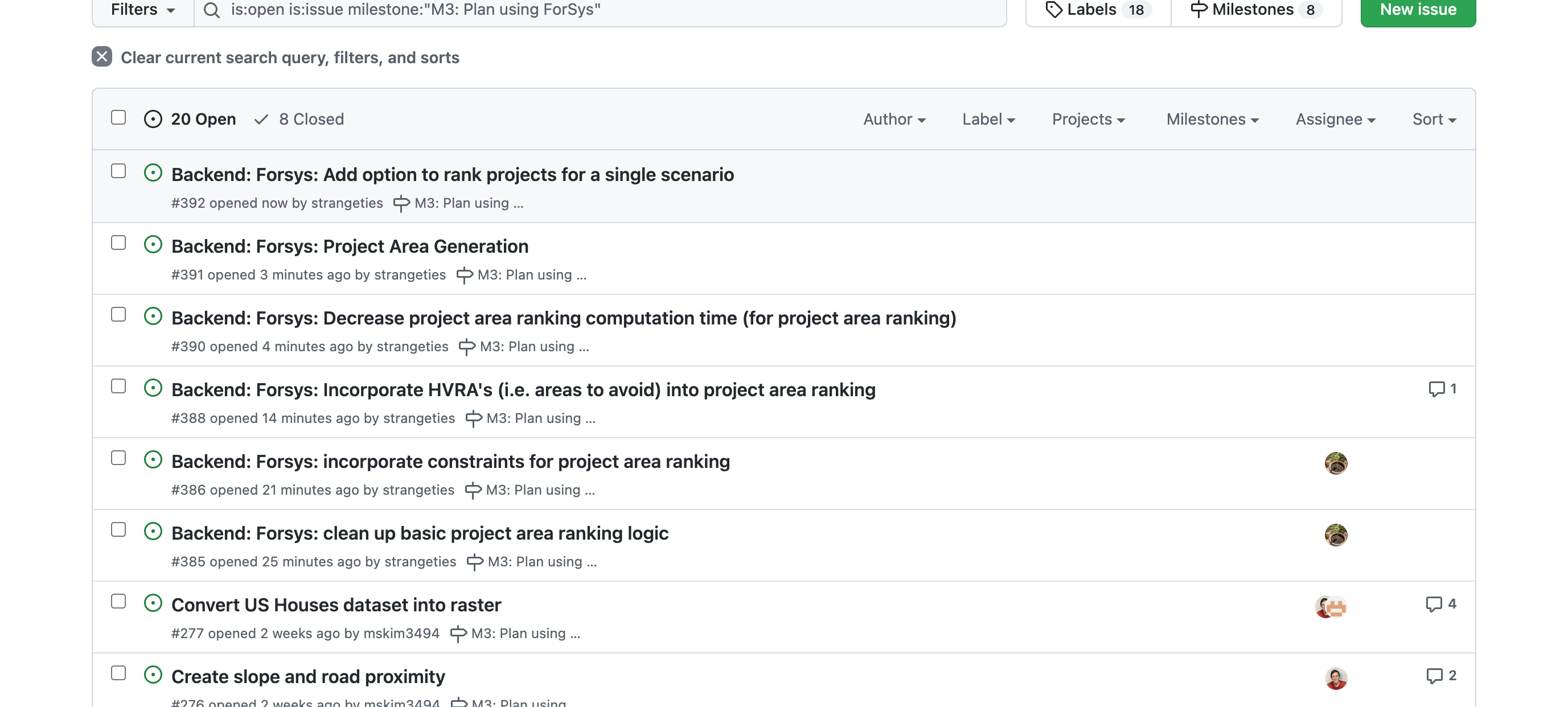Click the tag icon beside Labels
The width and height of the screenshot is (1568, 707).
tap(1054, 9)
